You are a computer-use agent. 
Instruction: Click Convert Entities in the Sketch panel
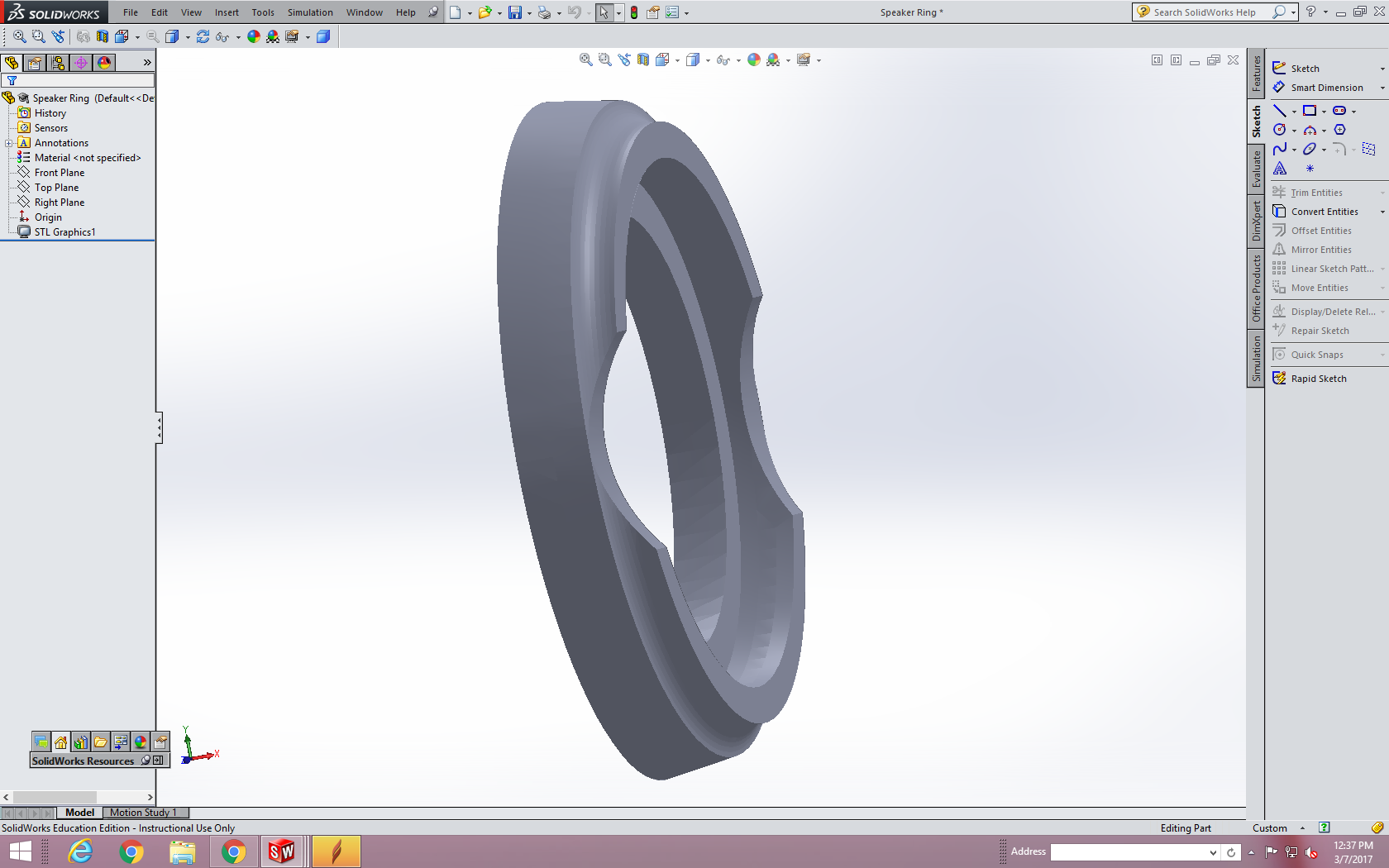(x=1319, y=211)
